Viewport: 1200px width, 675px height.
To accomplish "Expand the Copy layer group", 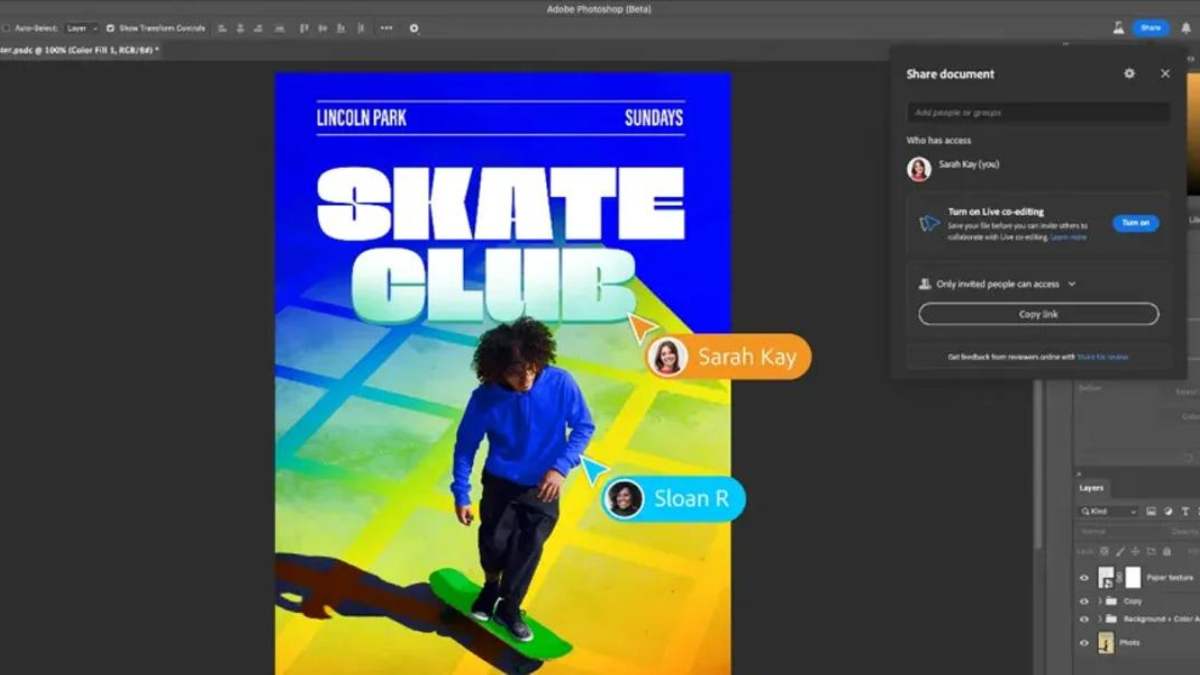I will (1100, 601).
